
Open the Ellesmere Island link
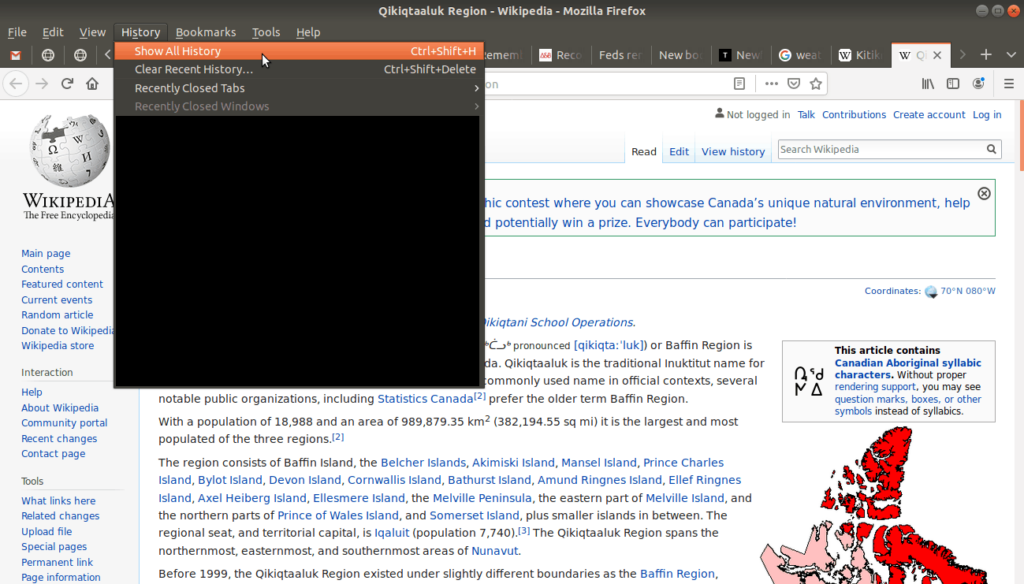click(x=359, y=498)
